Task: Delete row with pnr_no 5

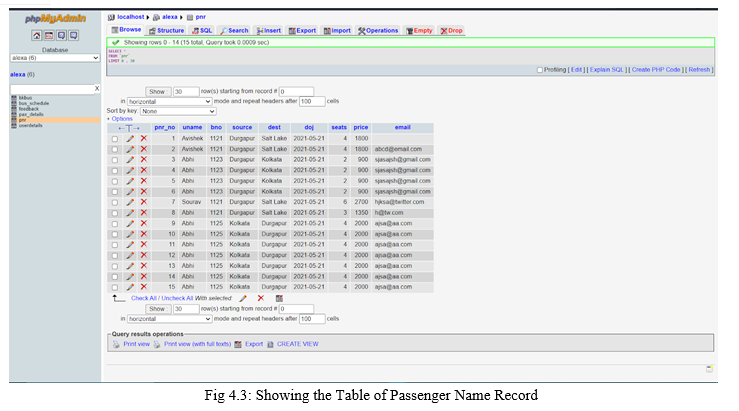Action: (144, 181)
